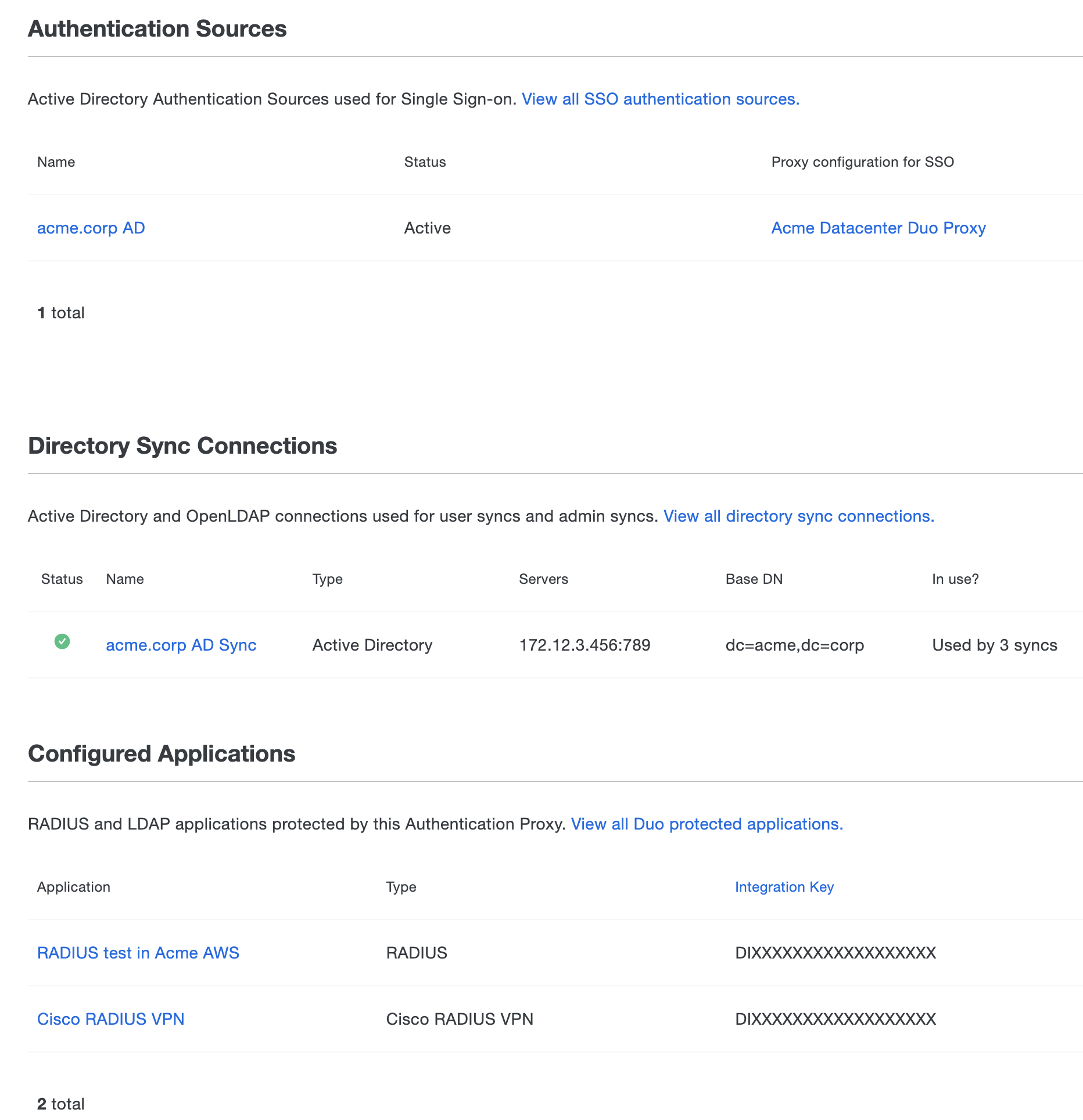Select the Name column header under Authentication Sources
1083x1120 pixels.
point(56,162)
